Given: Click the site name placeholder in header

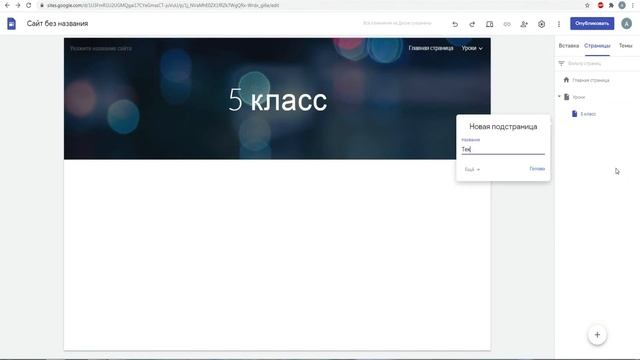Looking at the screenshot, I should (x=101, y=49).
